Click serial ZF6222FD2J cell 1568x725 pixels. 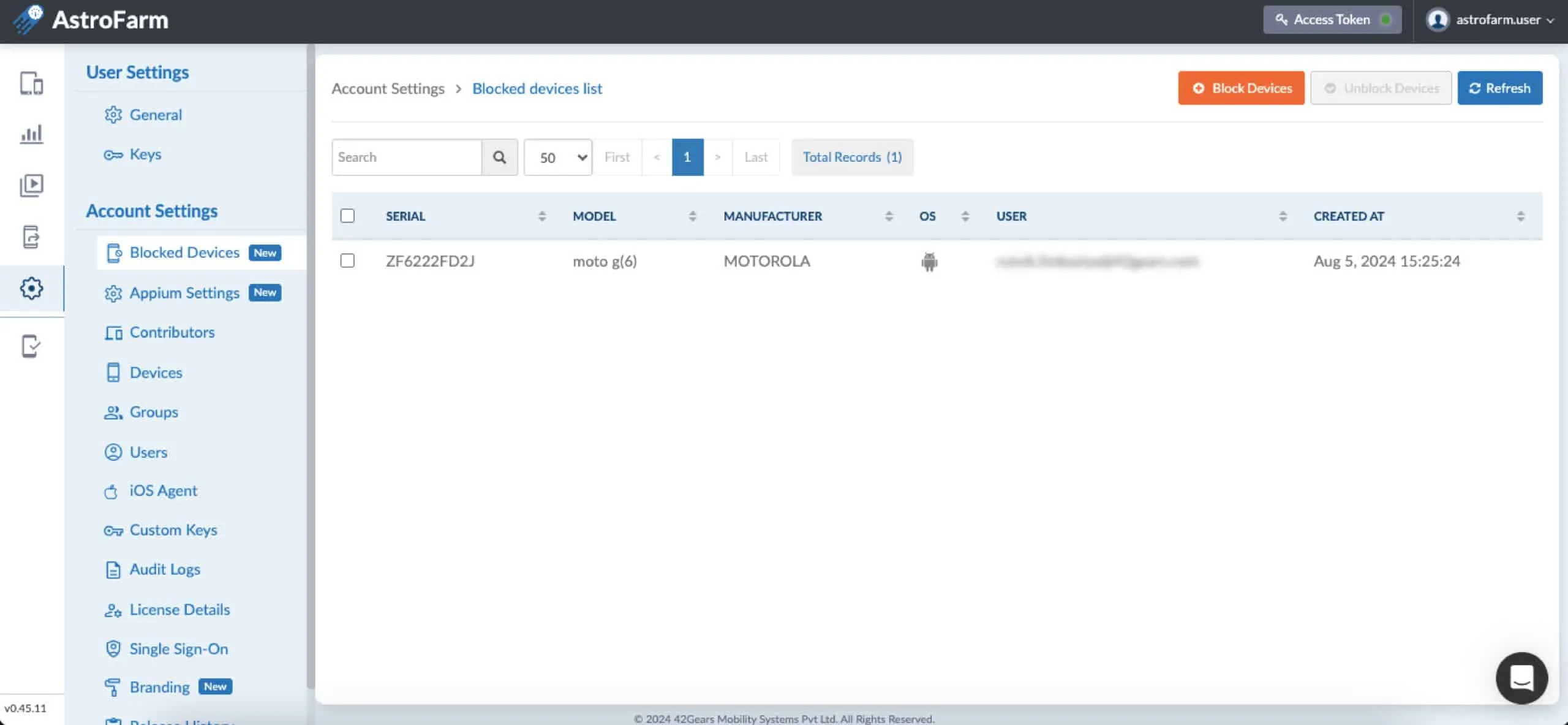tap(430, 262)
